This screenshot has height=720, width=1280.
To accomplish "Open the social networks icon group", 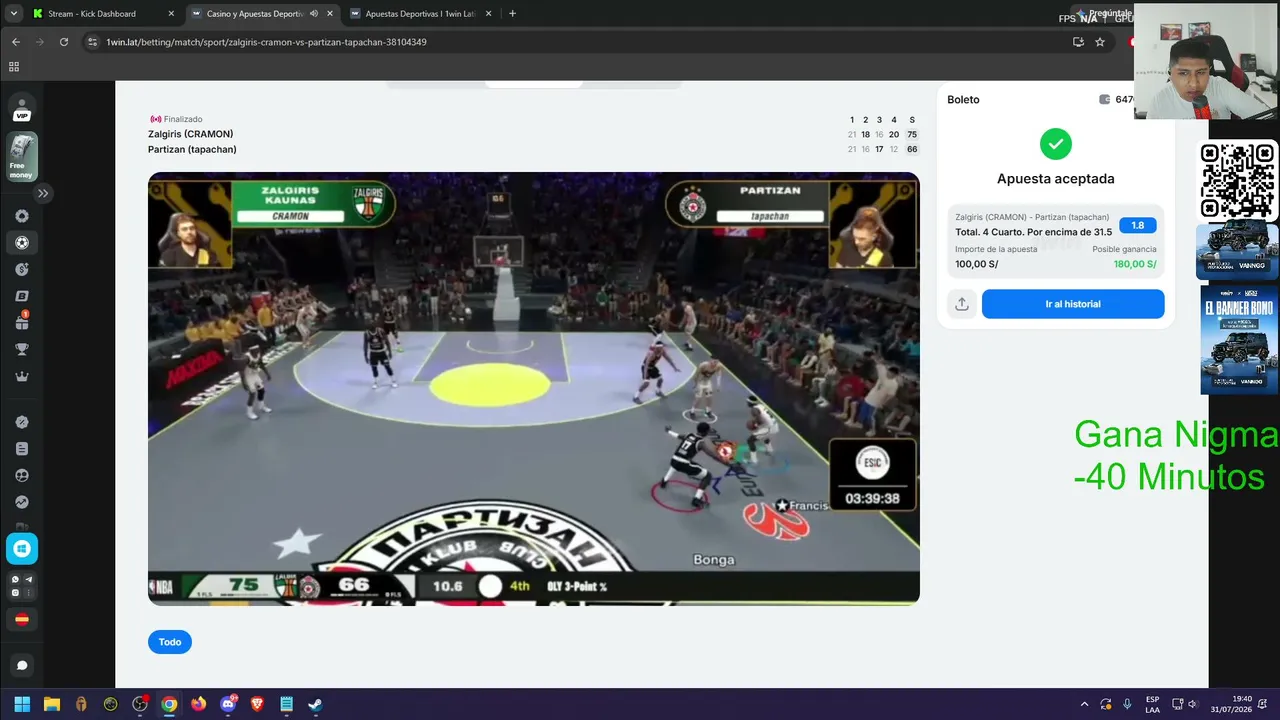I will [x=22, y=586].
